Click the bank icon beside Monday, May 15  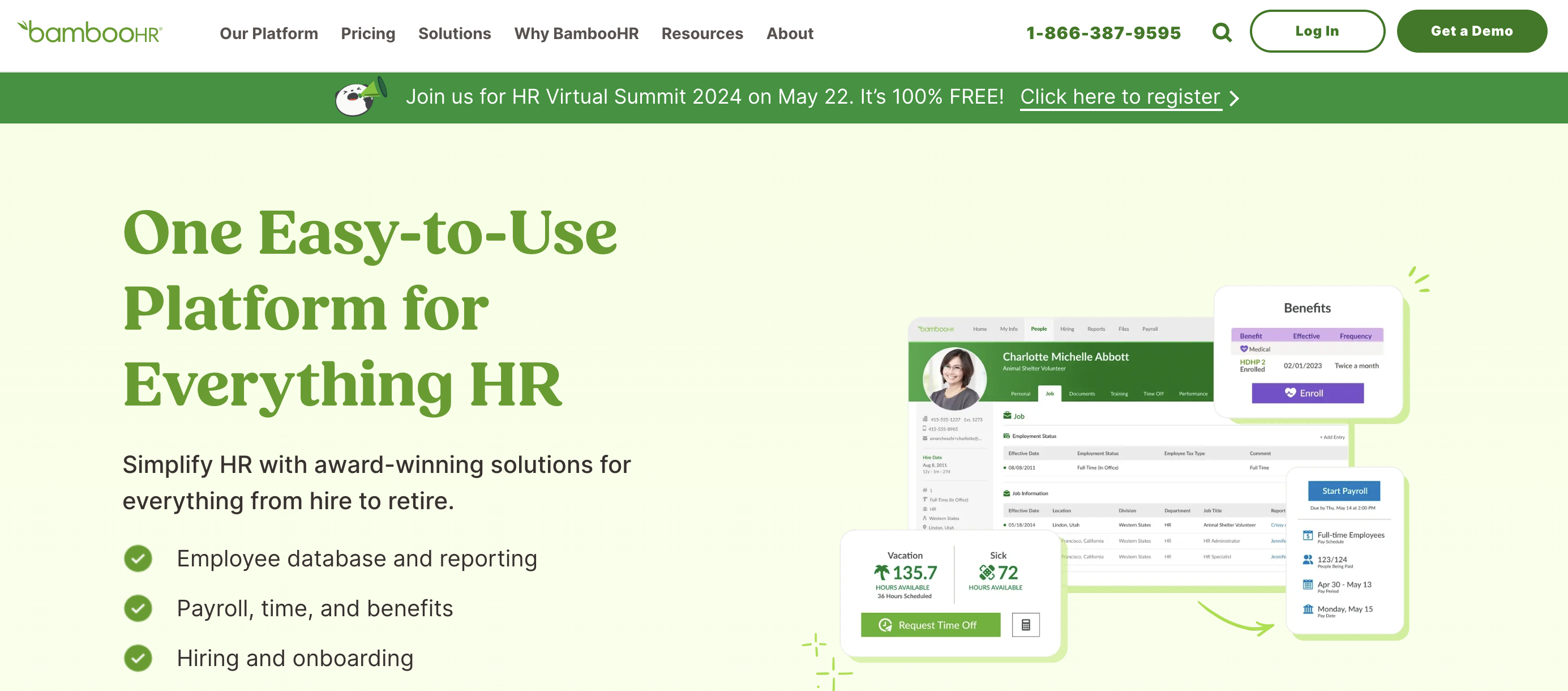[x=1308, y=609]
